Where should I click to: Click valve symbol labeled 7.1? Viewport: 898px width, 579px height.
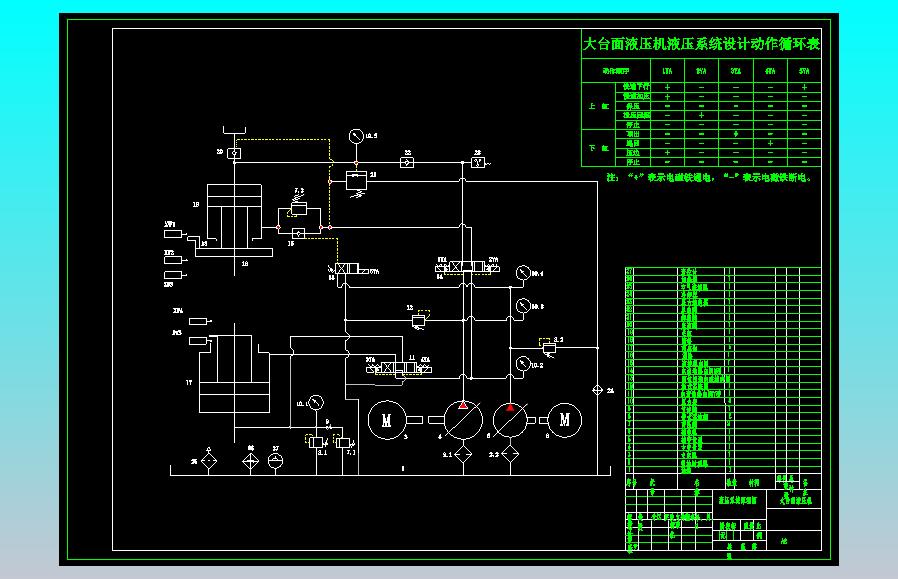click(343, 442)
